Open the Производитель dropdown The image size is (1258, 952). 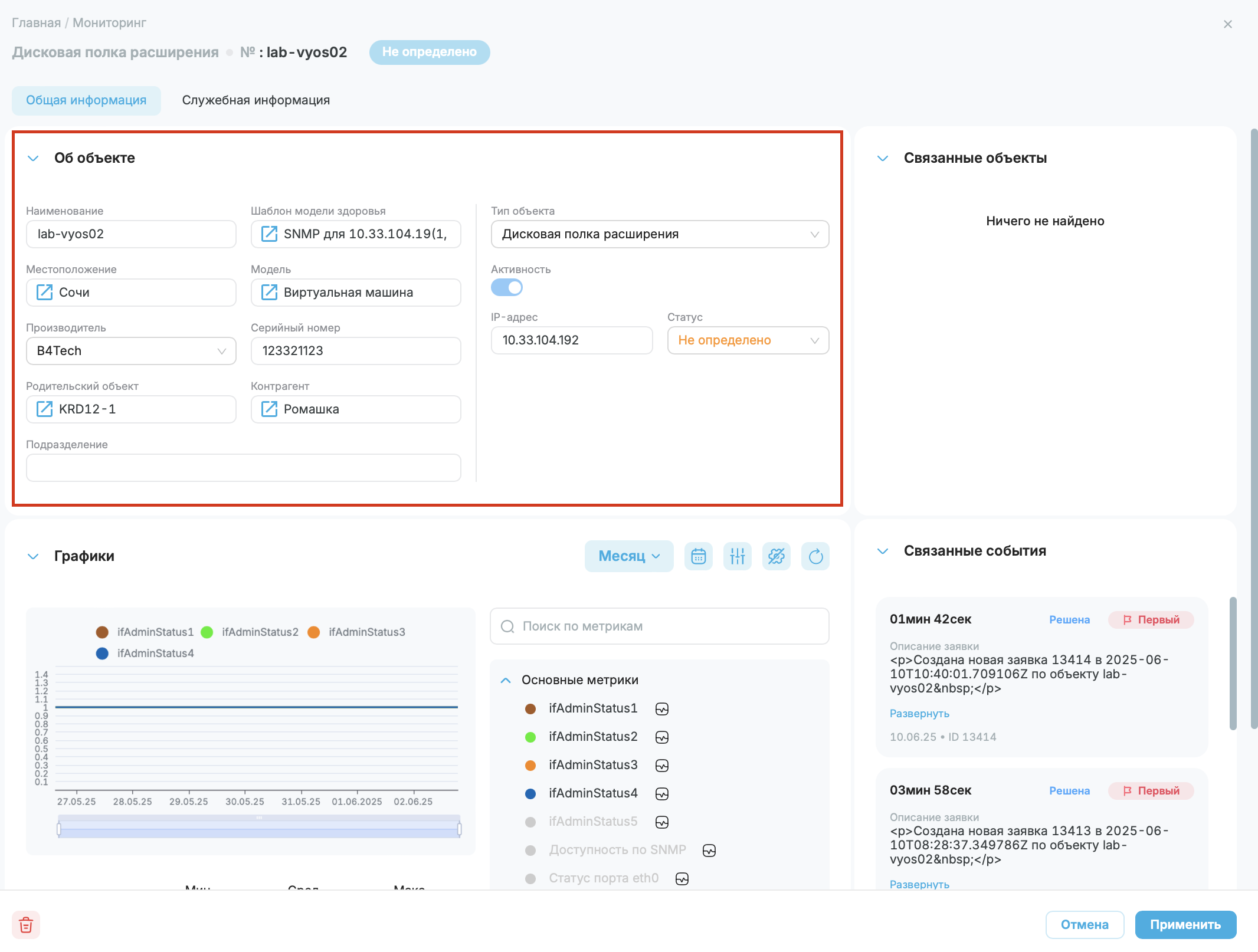click(131, 351)
